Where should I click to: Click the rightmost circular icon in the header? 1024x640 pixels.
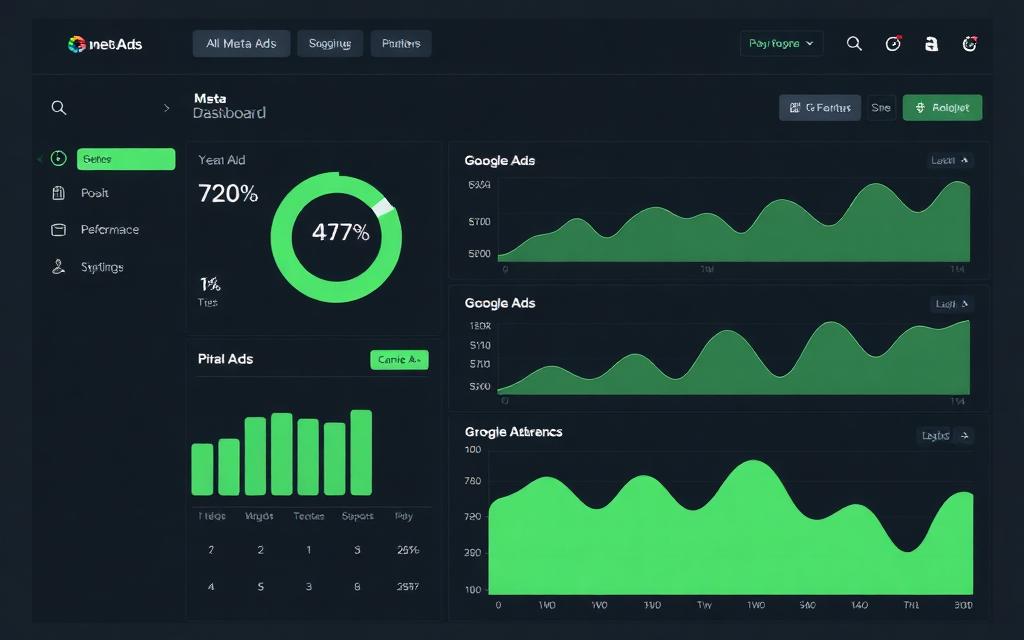tap(969, 44)
